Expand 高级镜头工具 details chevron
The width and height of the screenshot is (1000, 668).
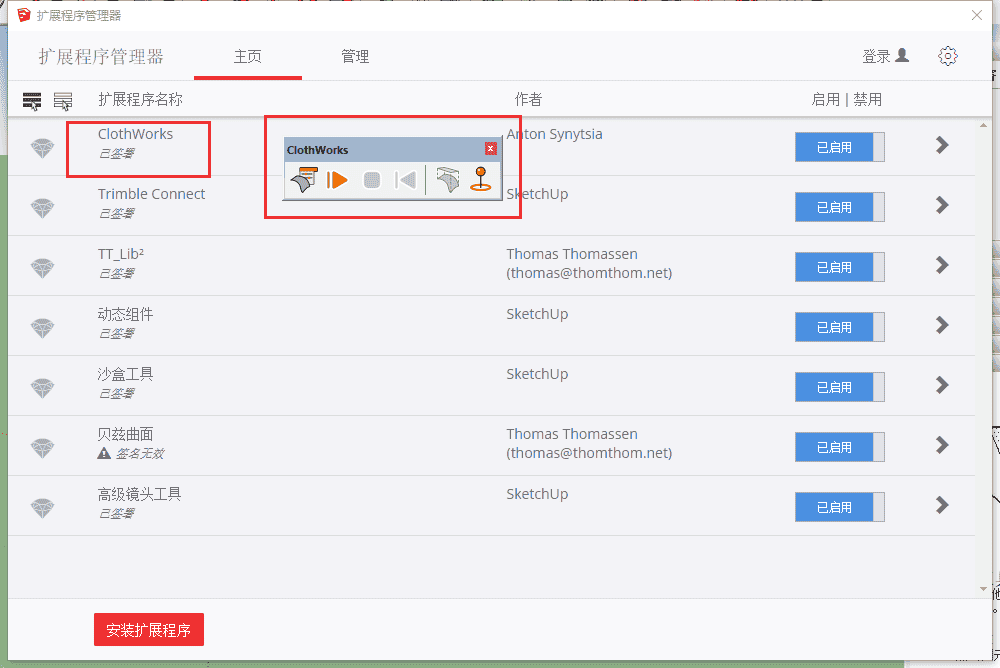point(942,505)
